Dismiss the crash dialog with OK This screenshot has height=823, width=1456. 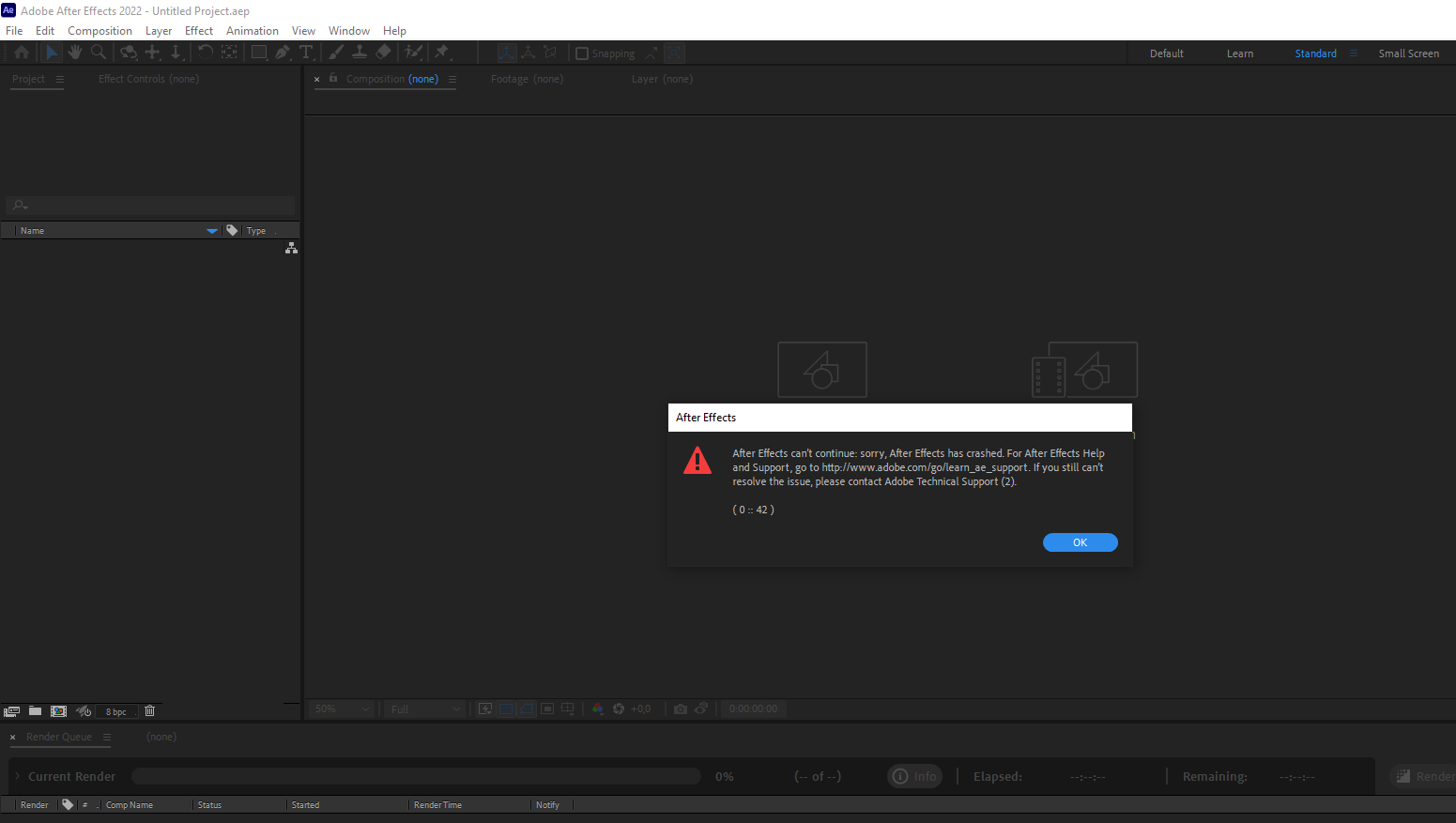click(1080, 541)
